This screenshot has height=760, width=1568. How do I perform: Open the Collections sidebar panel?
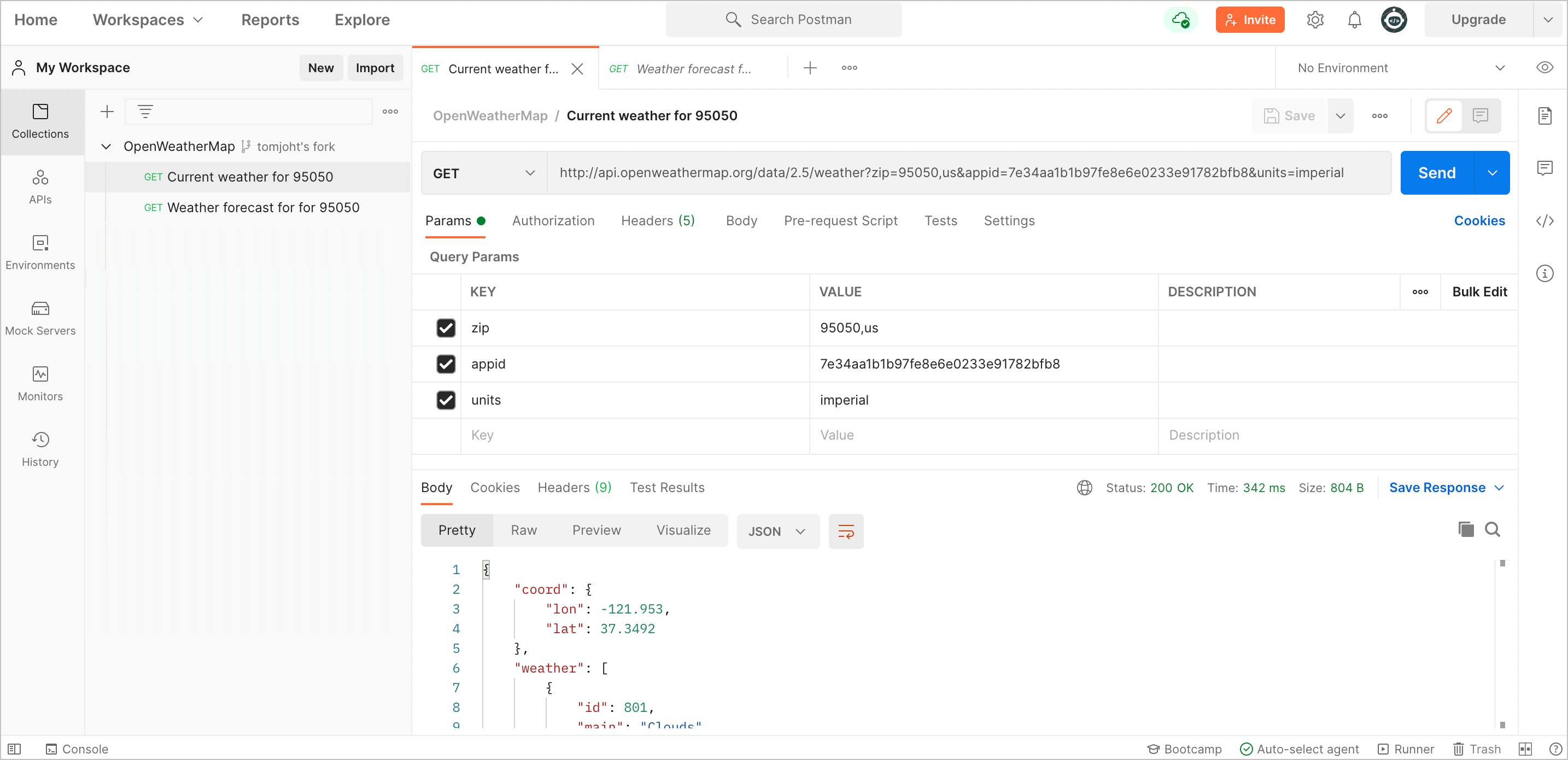(40, 121)
